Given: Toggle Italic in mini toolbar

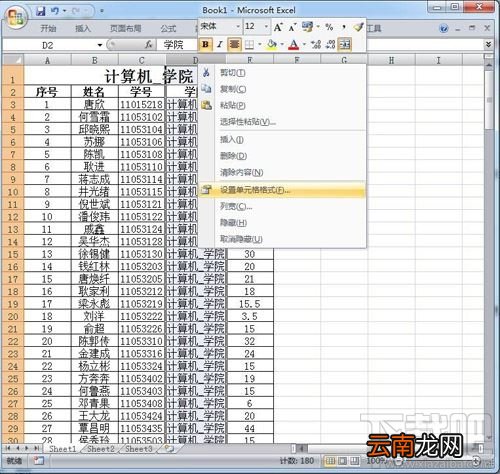Looking at the screenshot, I should [x=220, y=44].
